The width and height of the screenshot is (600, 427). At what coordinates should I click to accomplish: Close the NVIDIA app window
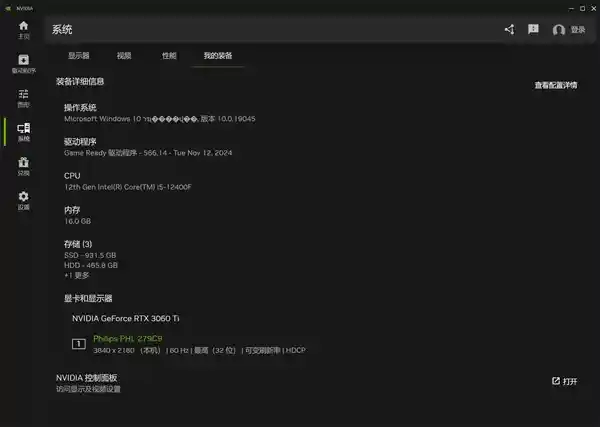[x=593, y=8]
